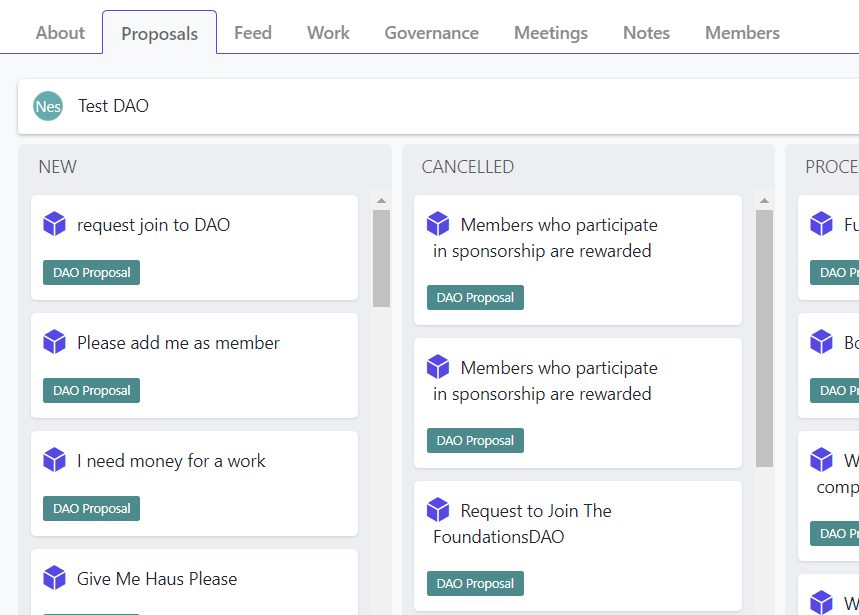
Task: Click the Test DAO avatar icon
Action: click(47, 105)
